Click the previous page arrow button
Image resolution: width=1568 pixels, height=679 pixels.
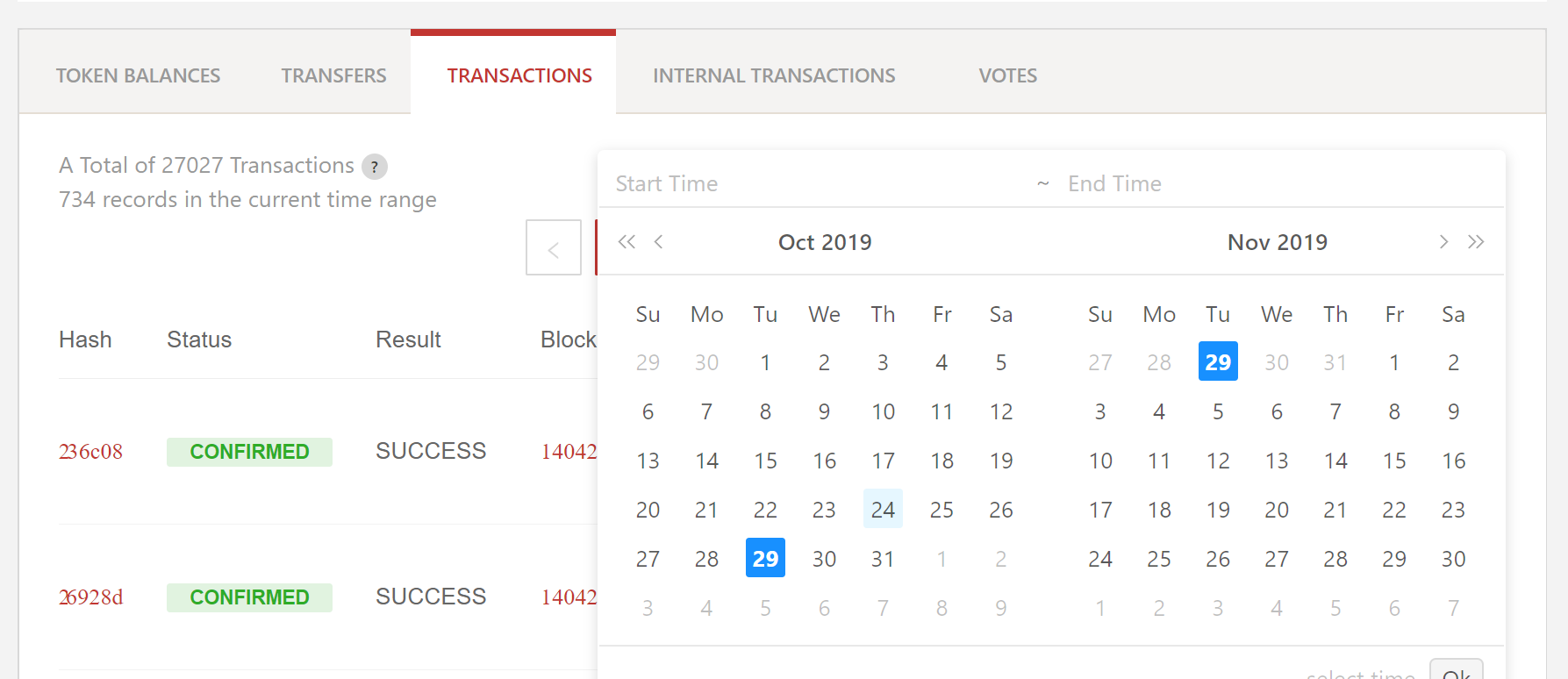pos(553,248)
